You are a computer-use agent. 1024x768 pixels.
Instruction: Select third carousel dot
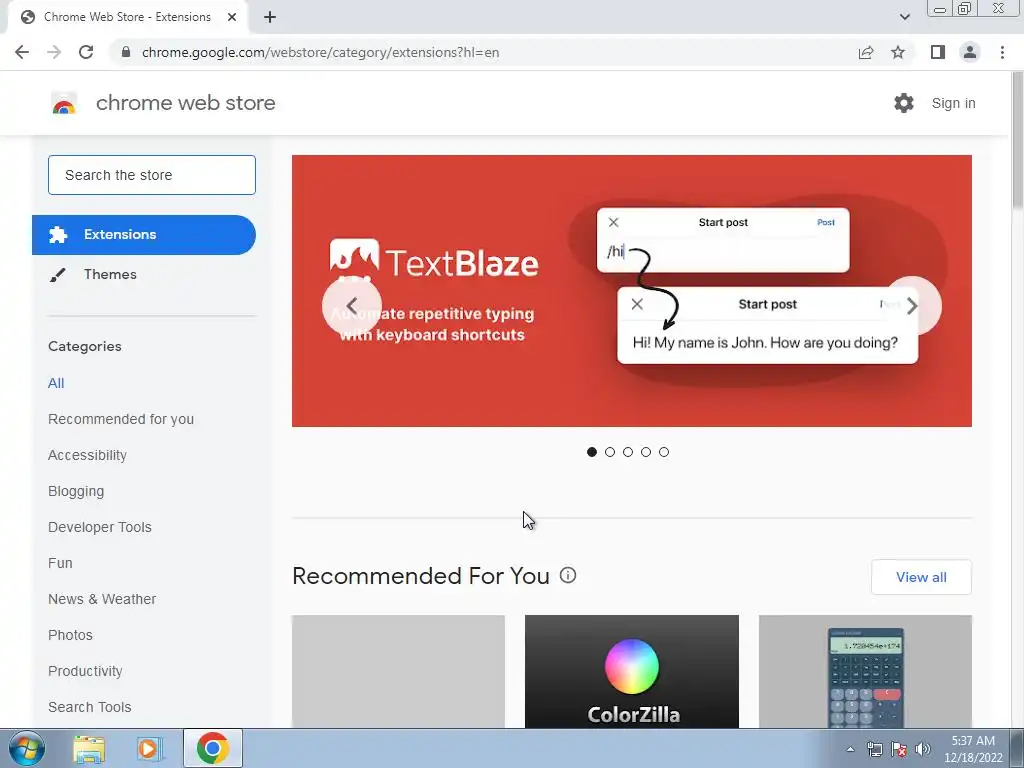(x=628, y=452)
